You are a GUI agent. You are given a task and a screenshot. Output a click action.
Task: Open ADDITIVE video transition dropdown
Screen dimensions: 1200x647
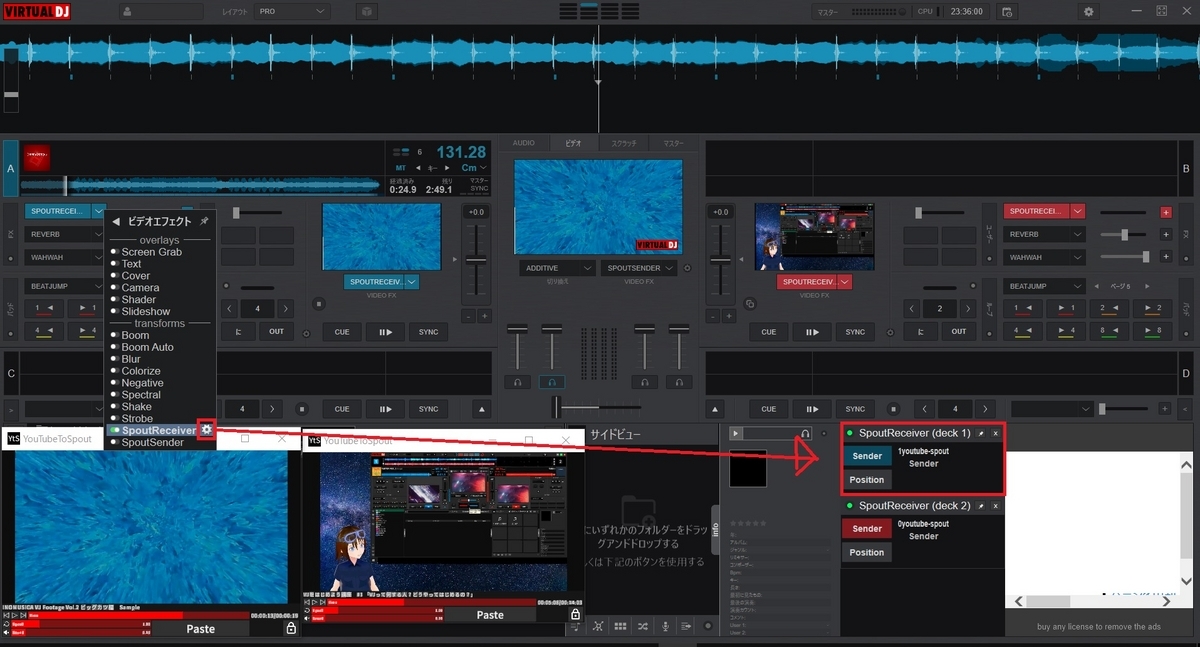coord(558,268)
